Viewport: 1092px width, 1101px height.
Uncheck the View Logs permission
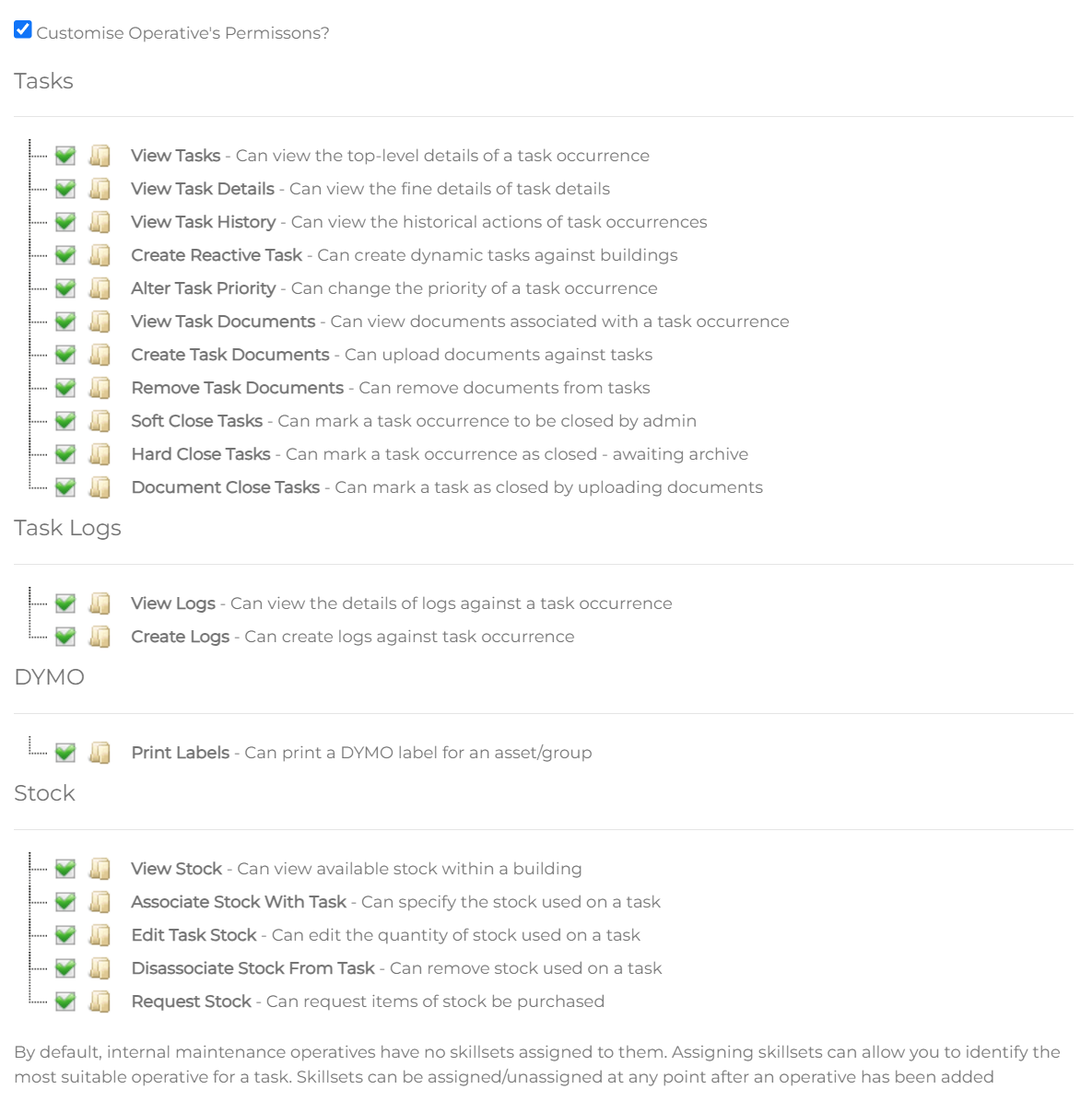[65, 603]
